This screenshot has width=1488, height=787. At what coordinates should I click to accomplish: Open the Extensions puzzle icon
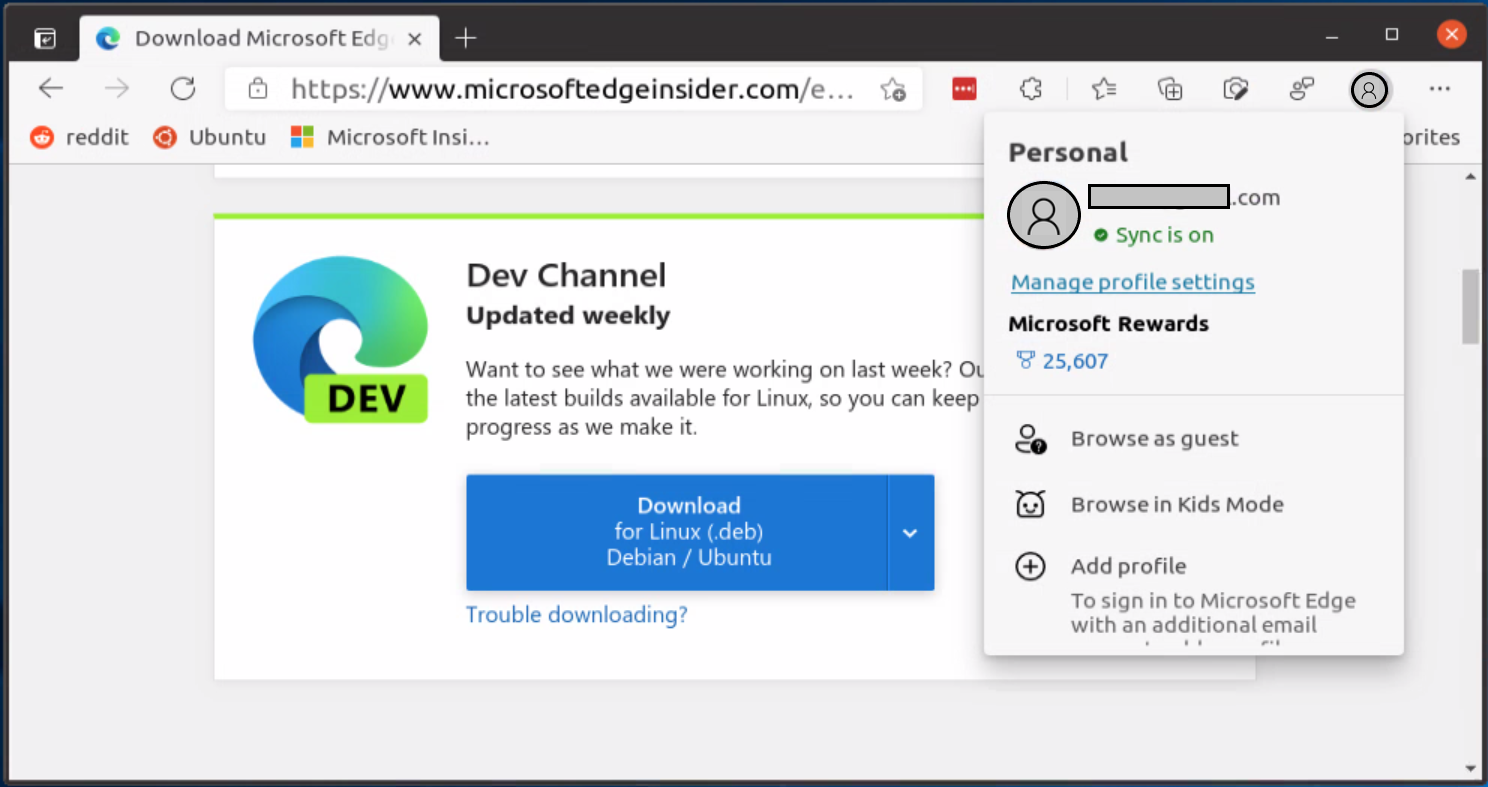pos(1030,89)
